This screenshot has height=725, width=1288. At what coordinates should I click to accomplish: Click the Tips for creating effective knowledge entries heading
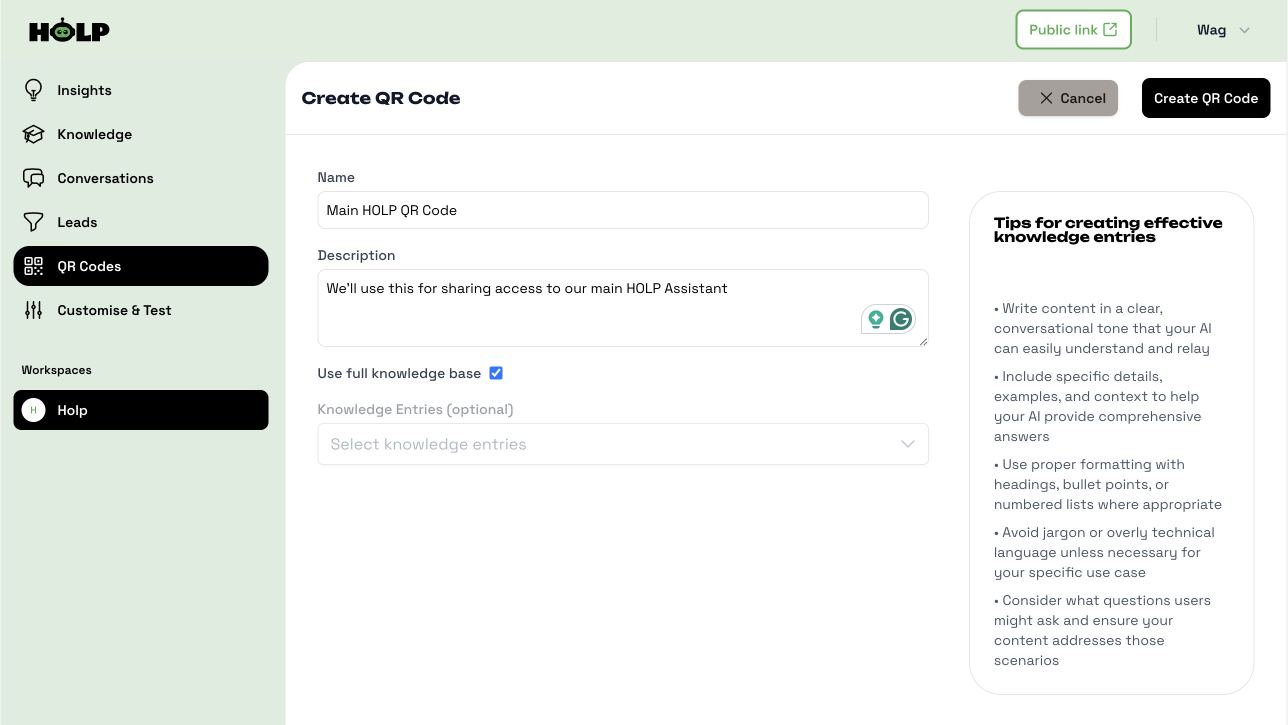tap(1108, 230)
